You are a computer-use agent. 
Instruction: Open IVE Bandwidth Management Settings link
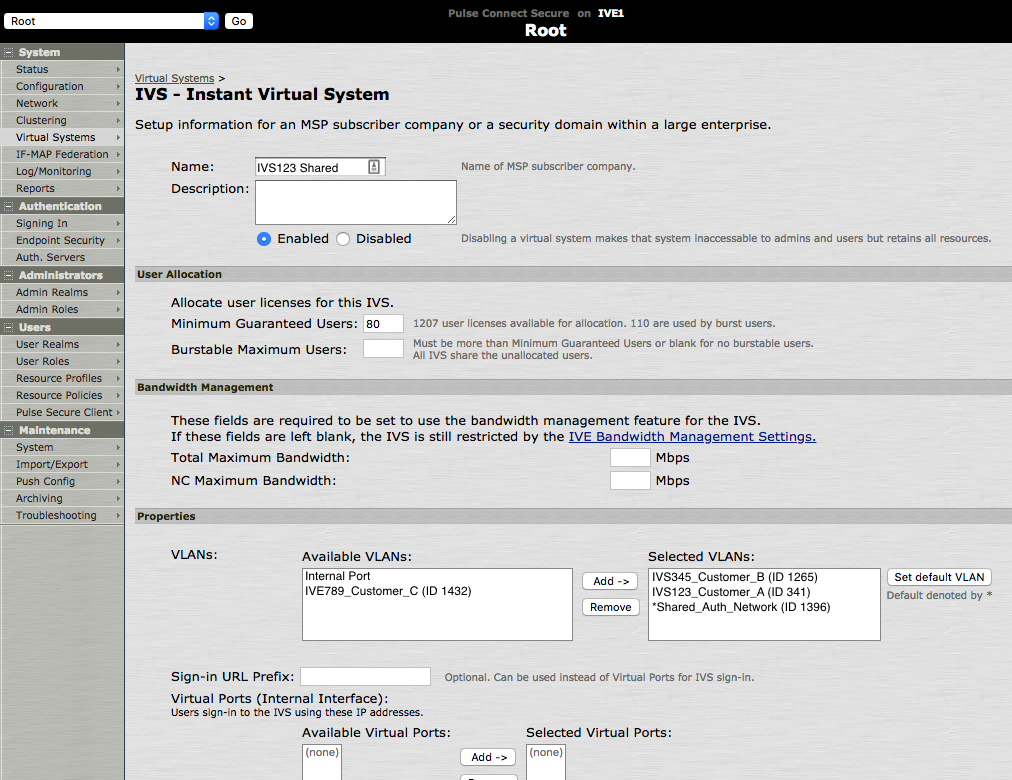[x=692, y=437]
